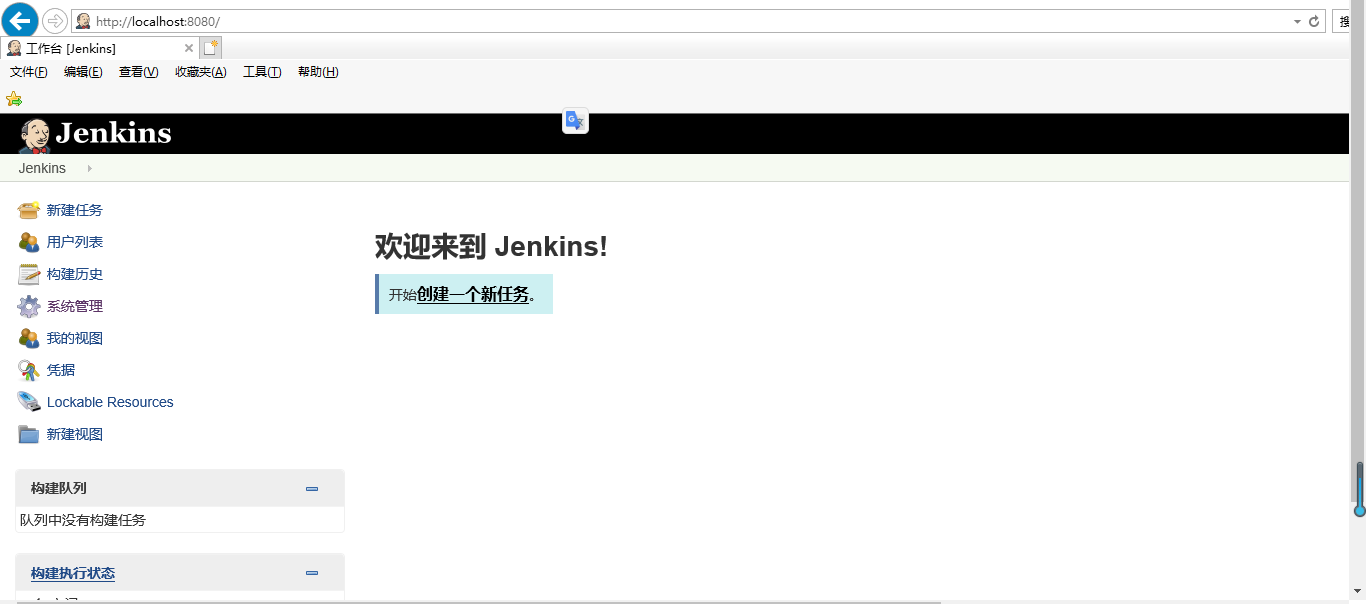Open the 编辑(E) menu

tap(83, 72)
